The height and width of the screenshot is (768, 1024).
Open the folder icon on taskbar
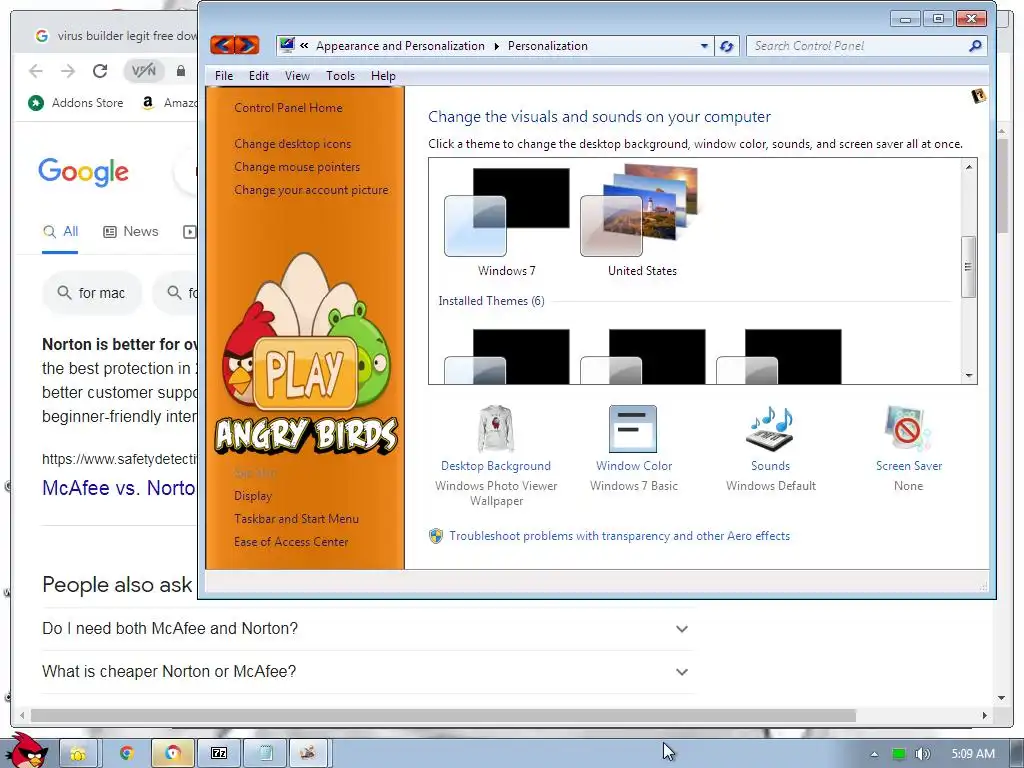click(x=78, y=754)
